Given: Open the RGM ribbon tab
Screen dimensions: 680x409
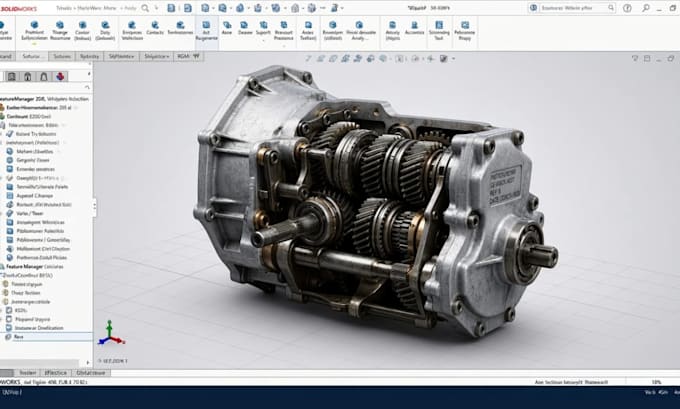Looking at the screenshot, I should pyautogui.click(x=188, y=56).
